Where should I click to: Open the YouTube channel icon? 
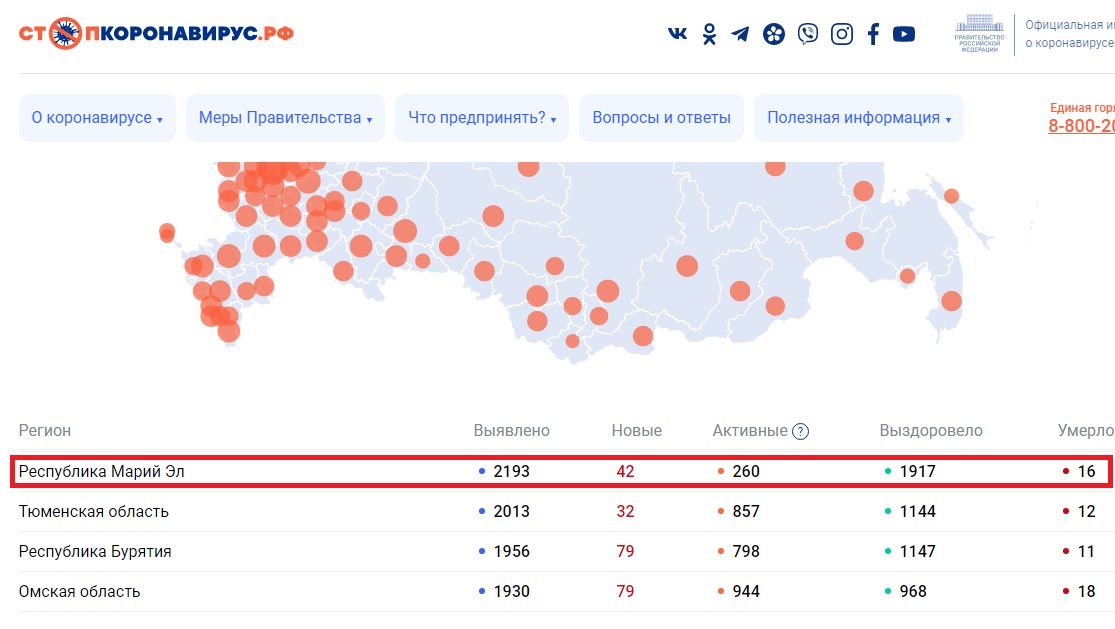pos(904,34)
